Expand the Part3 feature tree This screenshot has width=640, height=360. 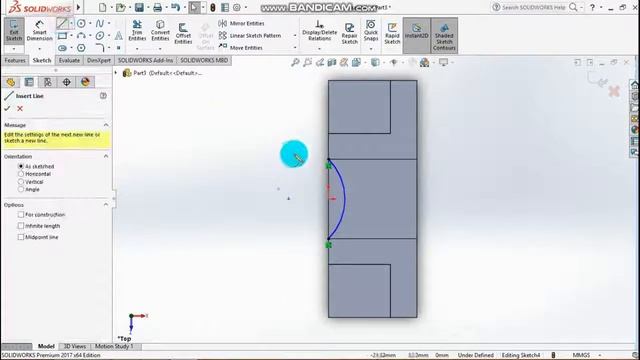click(116, 73)
